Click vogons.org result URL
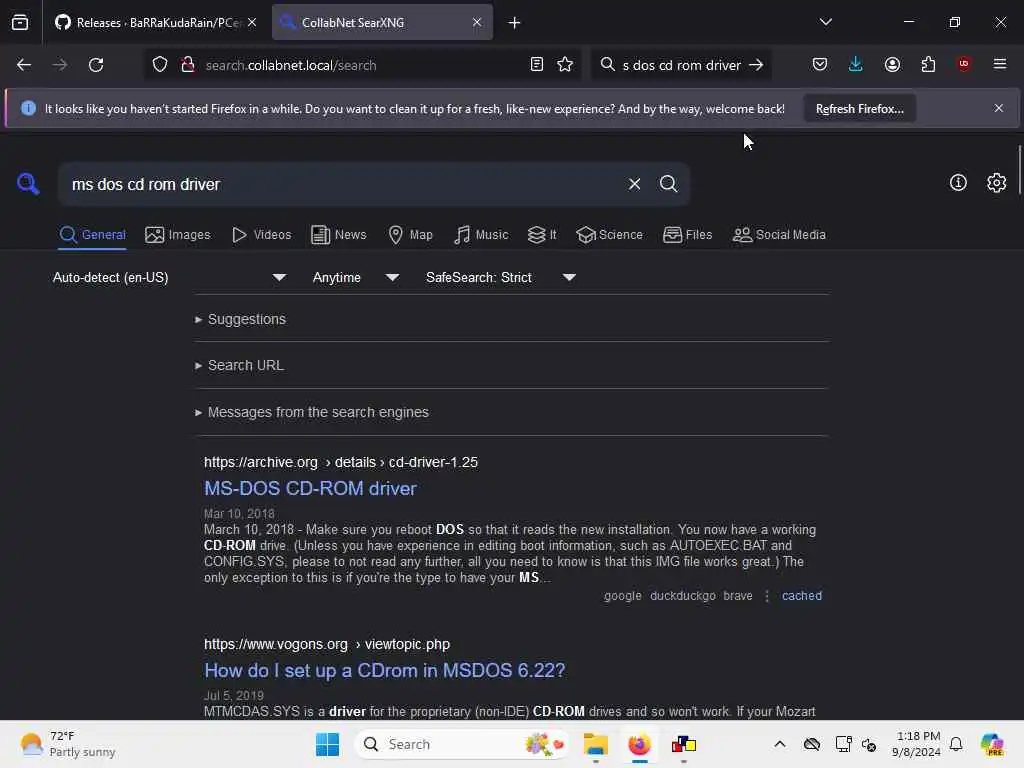 point(327,644)
